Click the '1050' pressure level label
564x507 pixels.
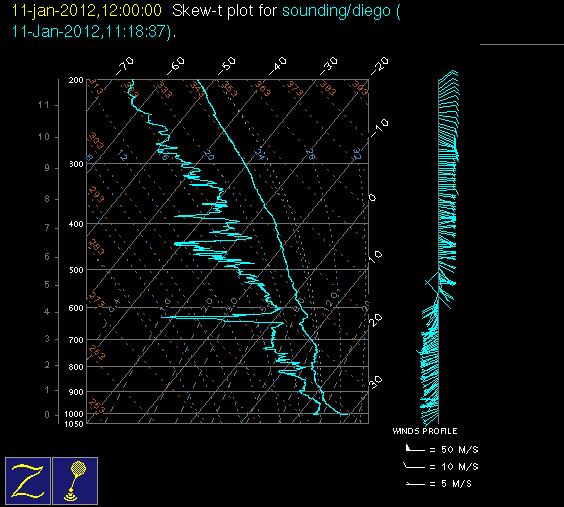pos(74,424)
